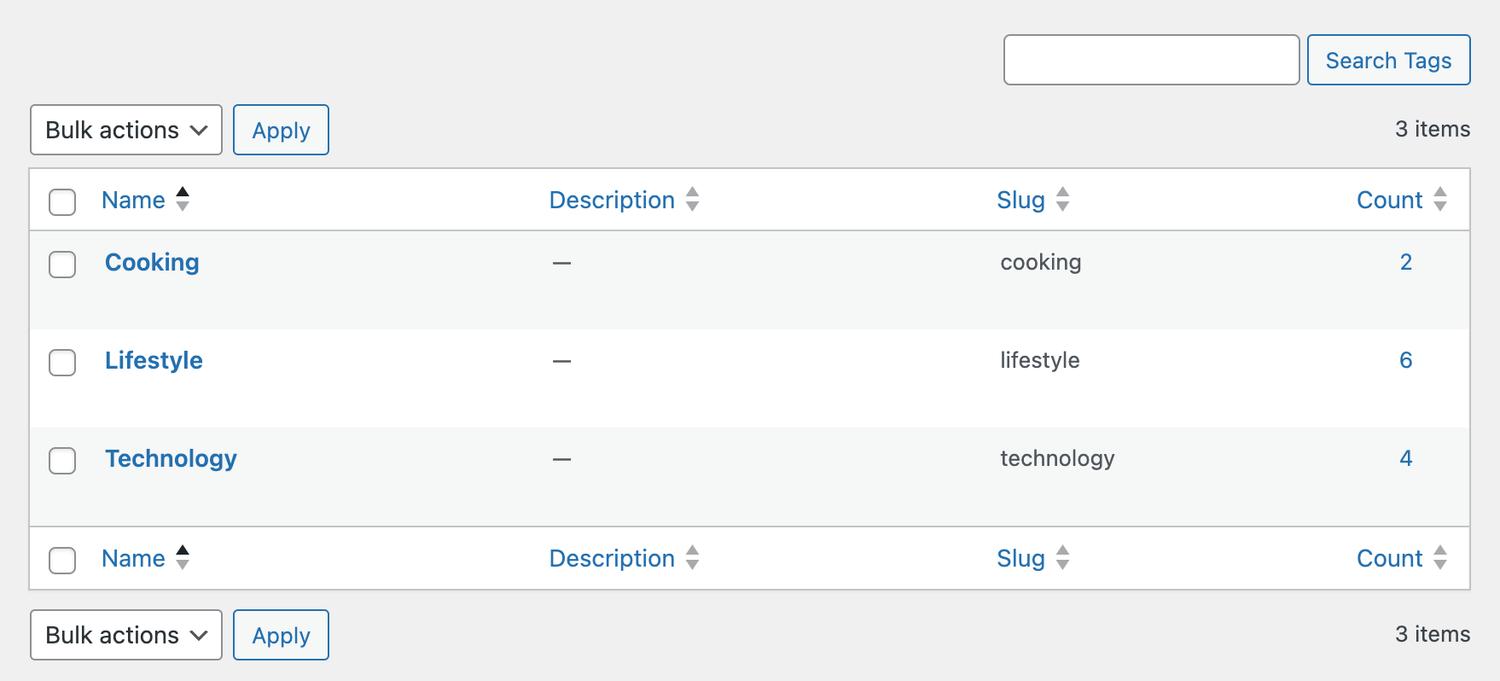This screenshot has height=681, width=1500.
Task: Click the Description column sort icon
Action: point(692,200)
